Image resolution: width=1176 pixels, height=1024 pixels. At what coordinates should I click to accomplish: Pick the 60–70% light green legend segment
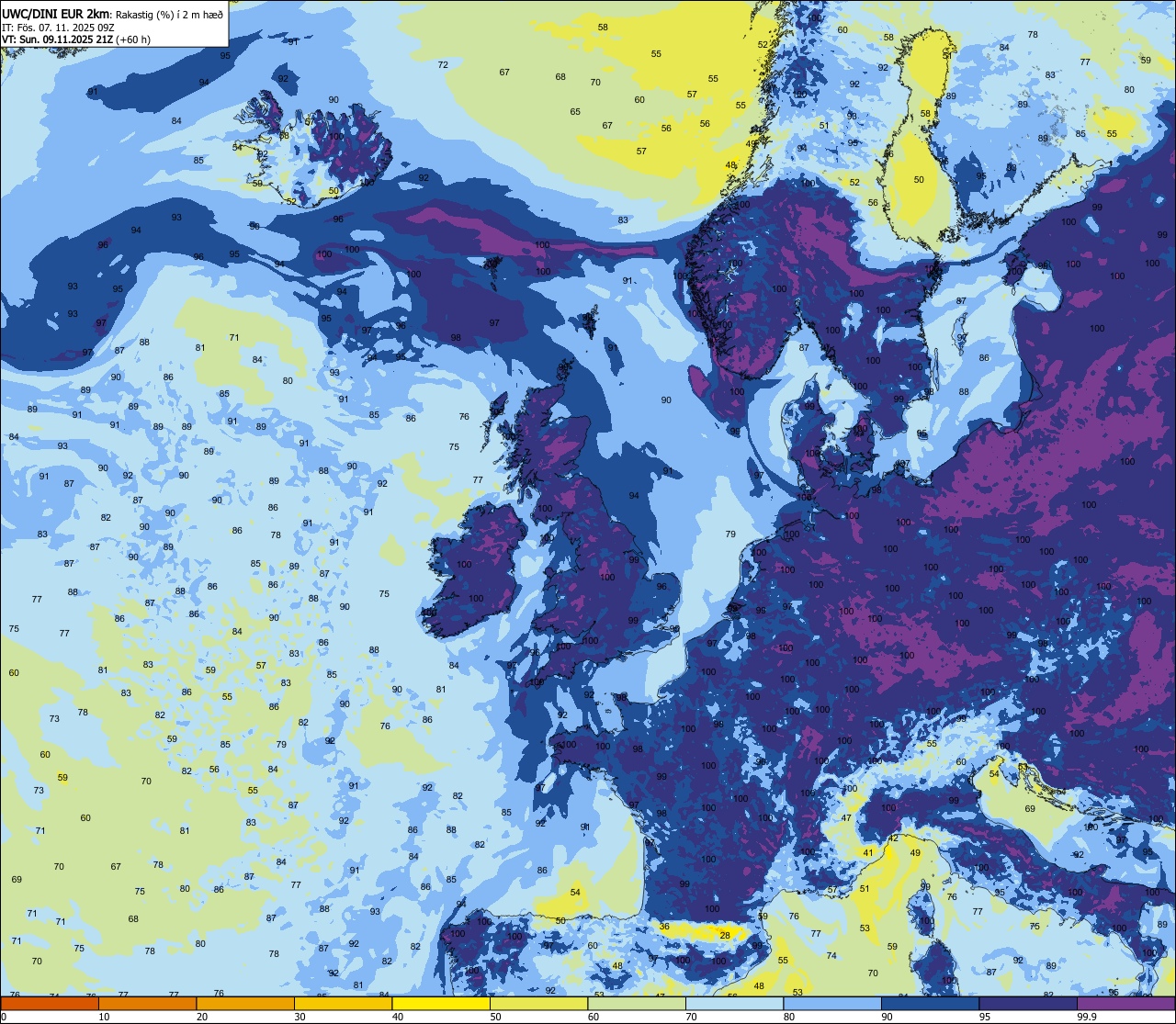click(x=637, y=1003)
